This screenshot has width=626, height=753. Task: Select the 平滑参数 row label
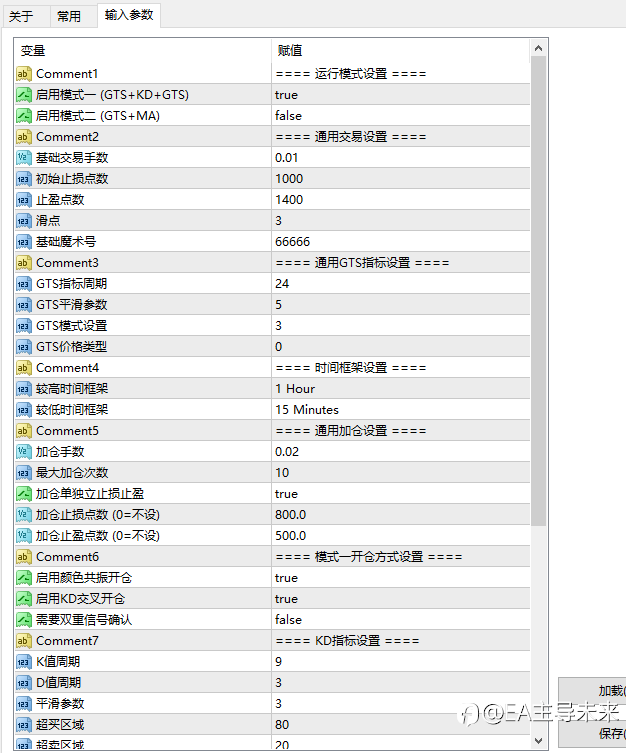(60, 704)
